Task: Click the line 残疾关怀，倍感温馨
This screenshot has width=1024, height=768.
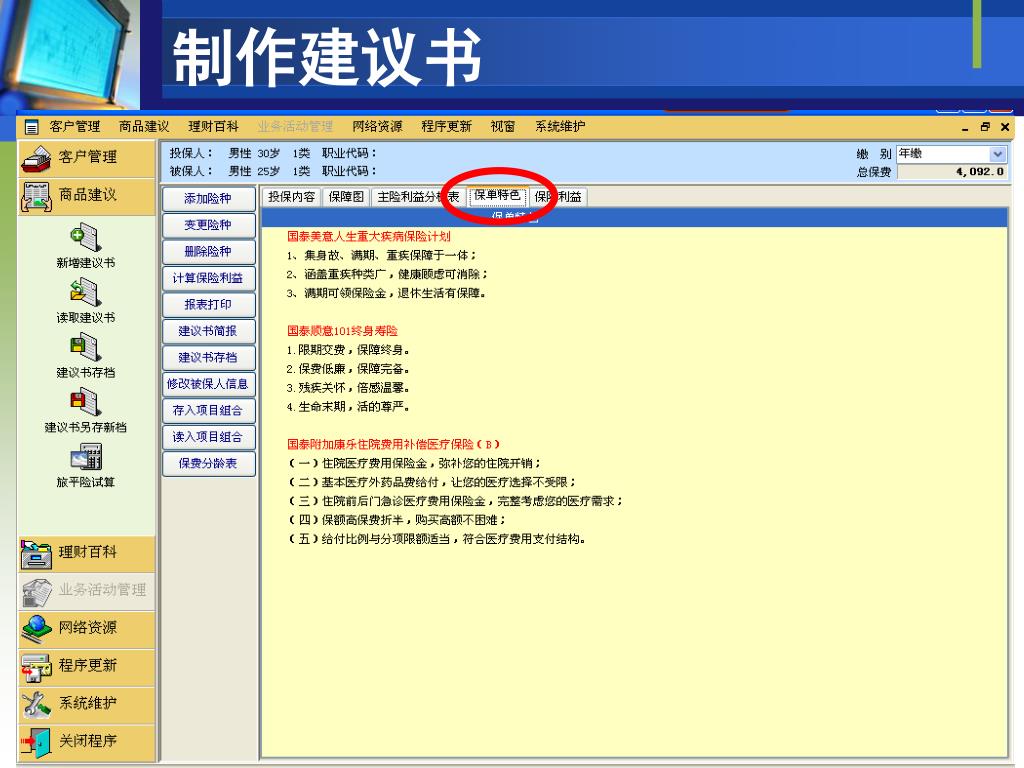Action: (x=348, y=388)
